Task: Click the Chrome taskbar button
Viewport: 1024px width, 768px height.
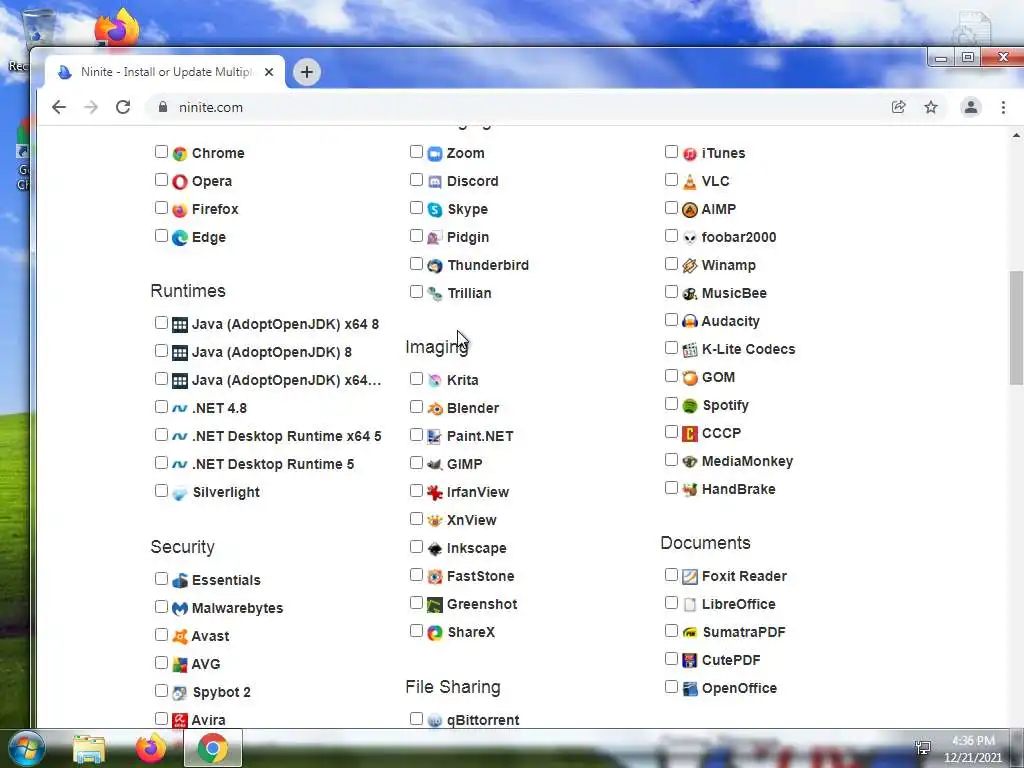Action: point(213,748)
